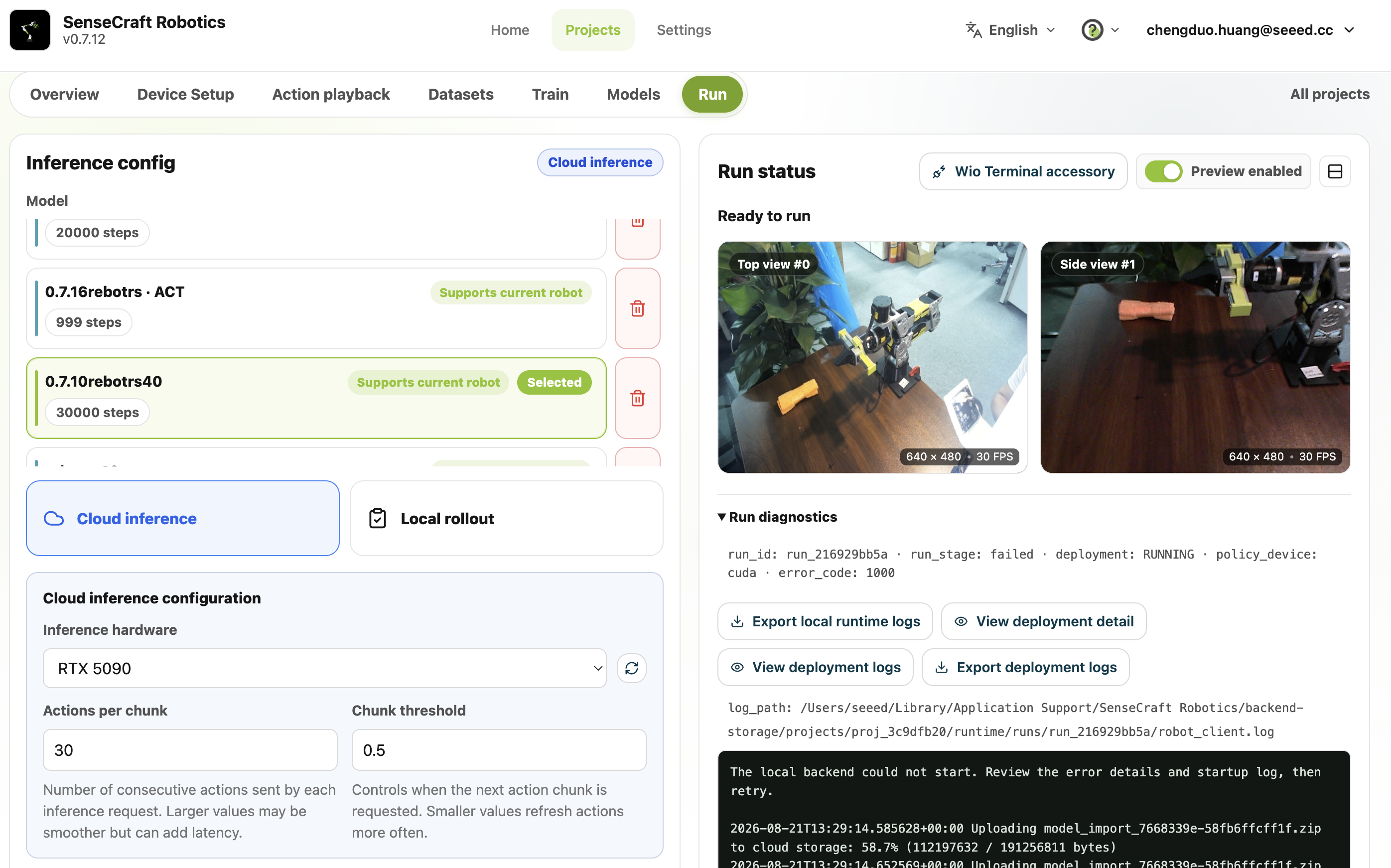This screenshot has height=868, width=1391.
Task: Expand the help menu chevron
Action: pyautogui.click(x=1115, y=30)
